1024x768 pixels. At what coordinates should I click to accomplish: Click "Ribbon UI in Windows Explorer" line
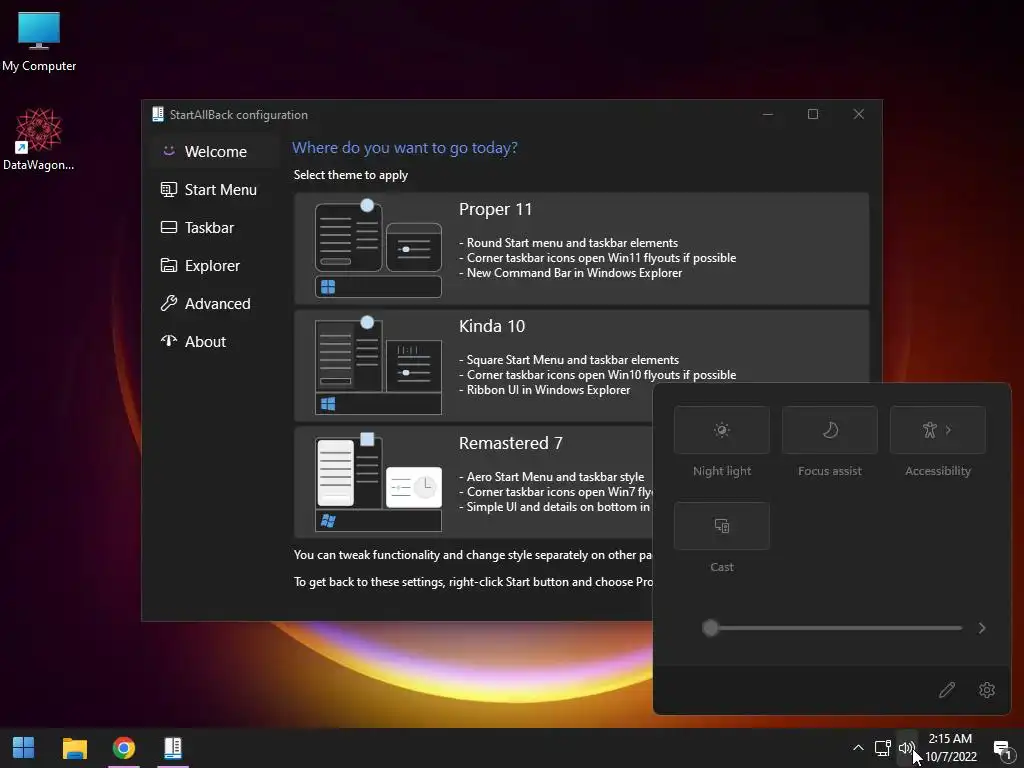[x=545, y=390]
